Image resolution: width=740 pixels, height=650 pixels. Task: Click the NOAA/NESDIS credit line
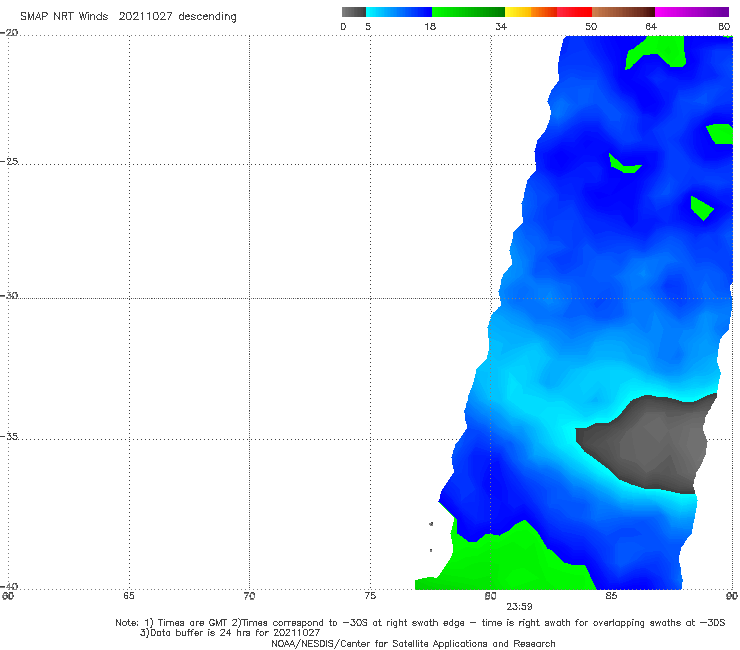coord(413,643)
